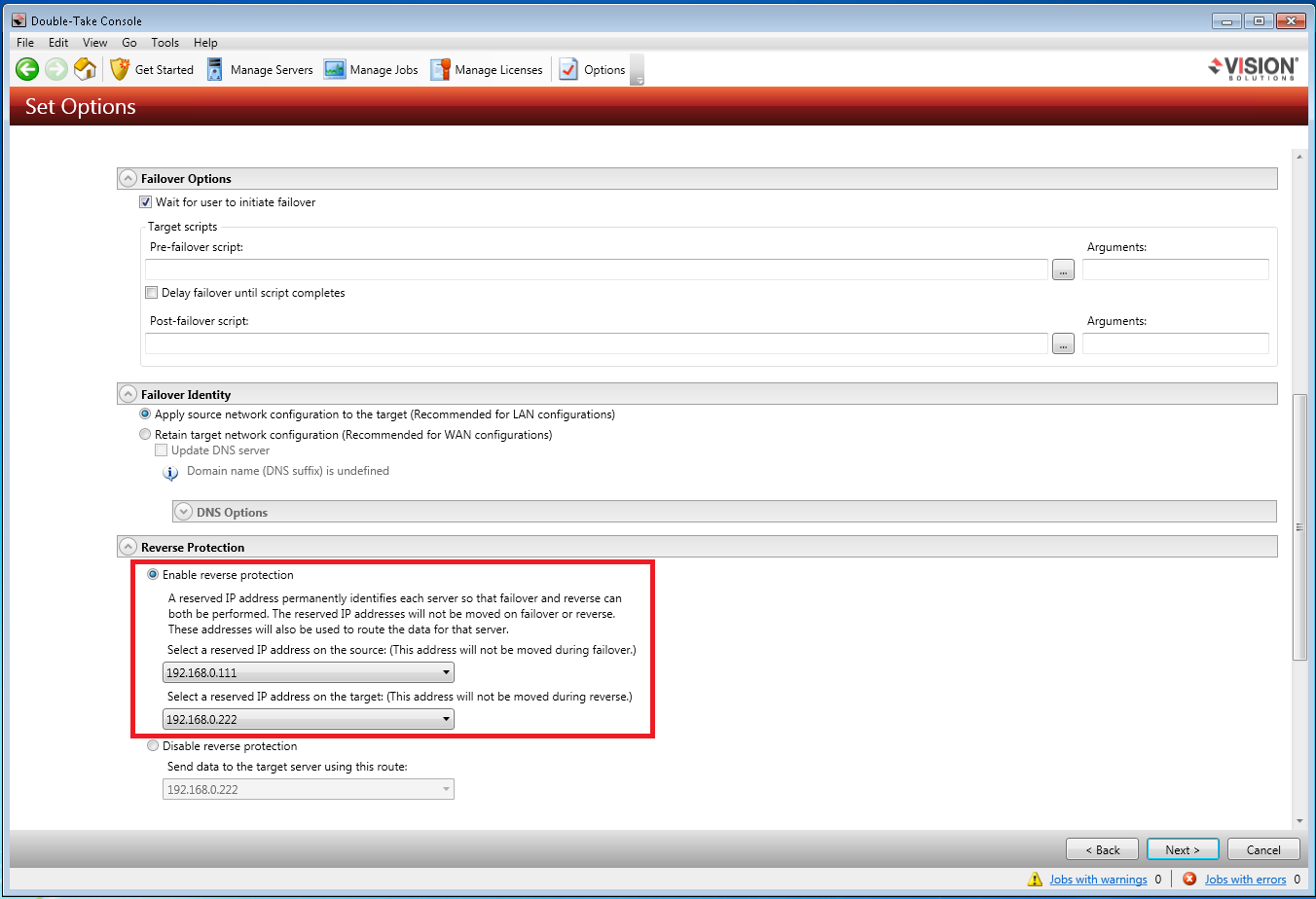1316x899 pixels.
Task: Open Manage Jobs toolbar icon
Action: tap(335, 69)
